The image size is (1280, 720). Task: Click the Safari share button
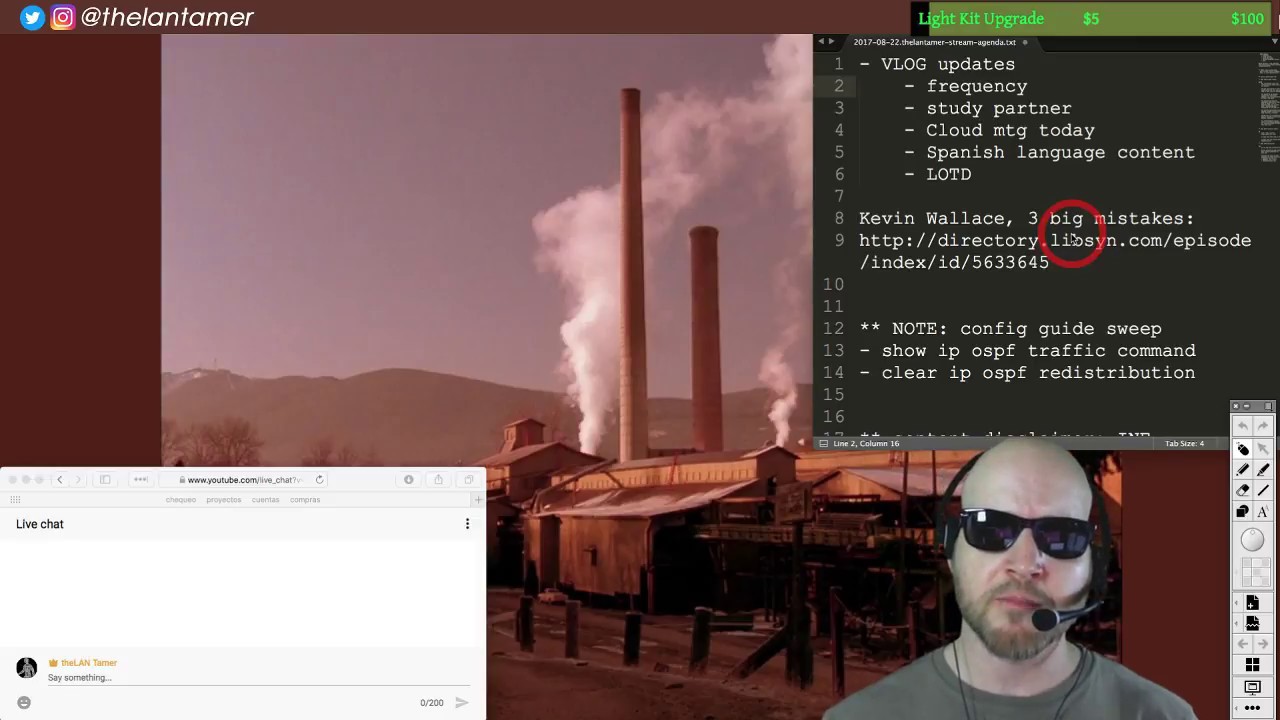pos(438,480)
